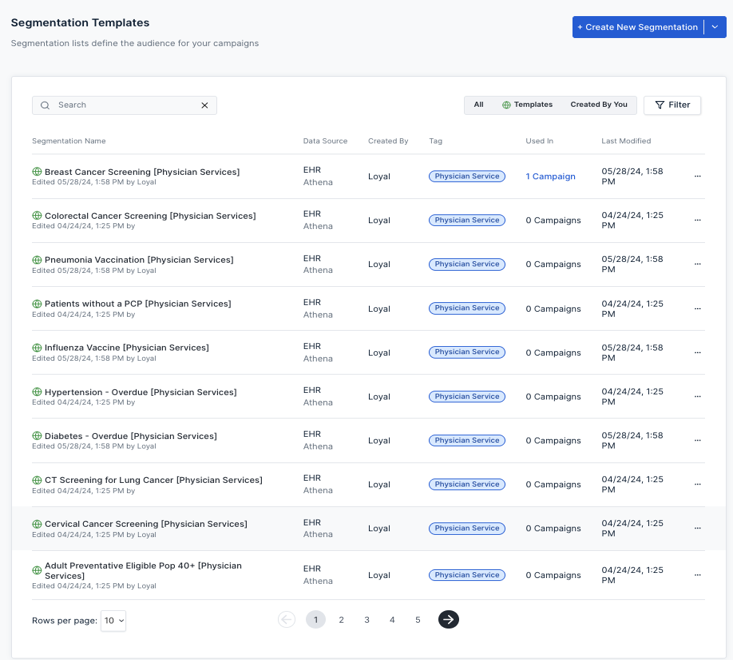Show All segmentations filter

click(478, 105)
